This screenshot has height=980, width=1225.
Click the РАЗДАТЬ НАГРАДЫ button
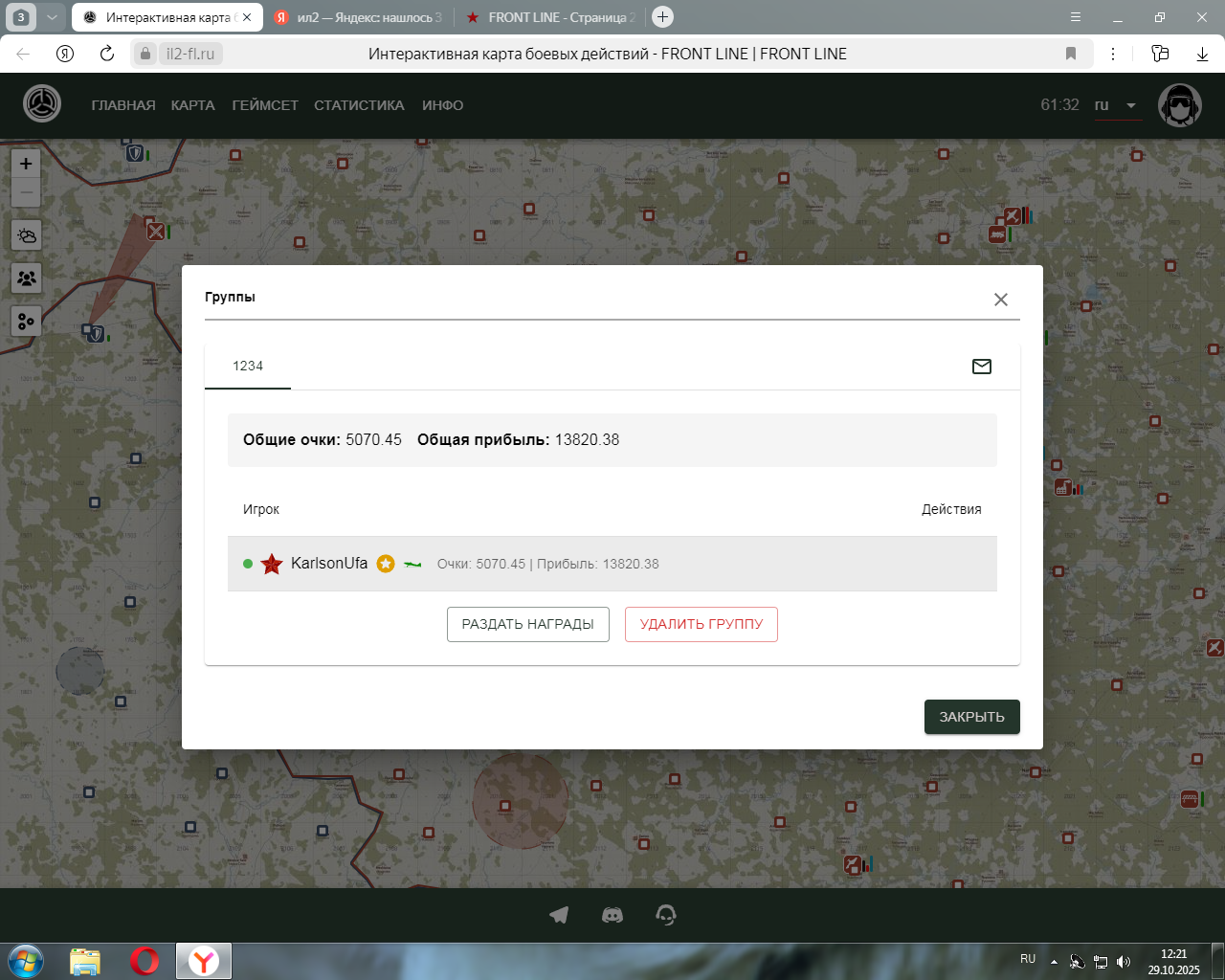coord(528,624)
